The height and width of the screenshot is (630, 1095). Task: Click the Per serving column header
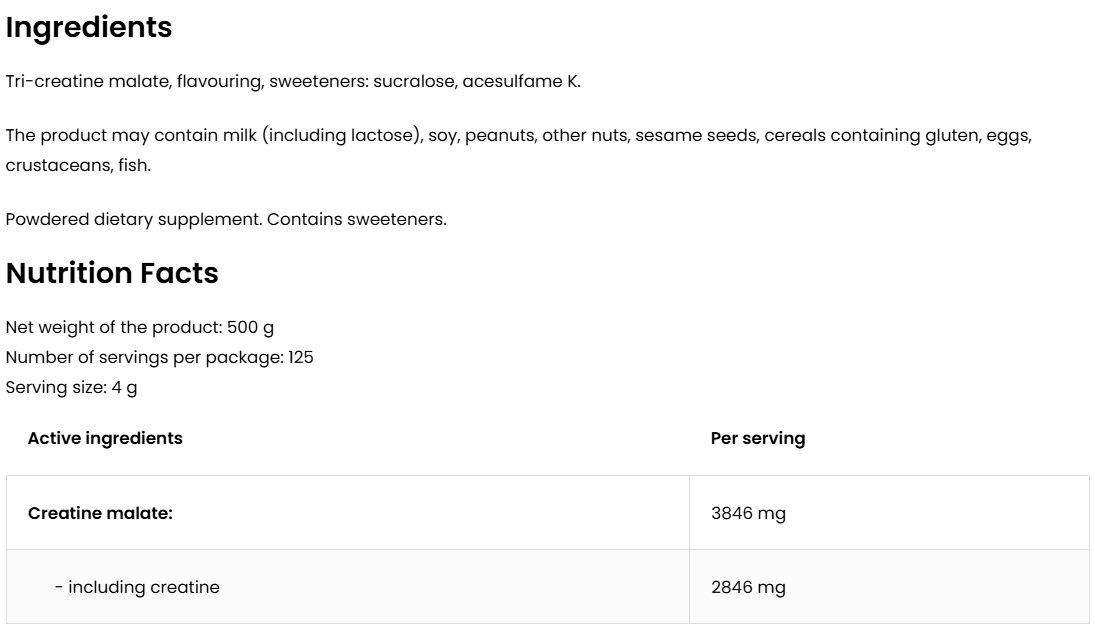tap(757, 438)
